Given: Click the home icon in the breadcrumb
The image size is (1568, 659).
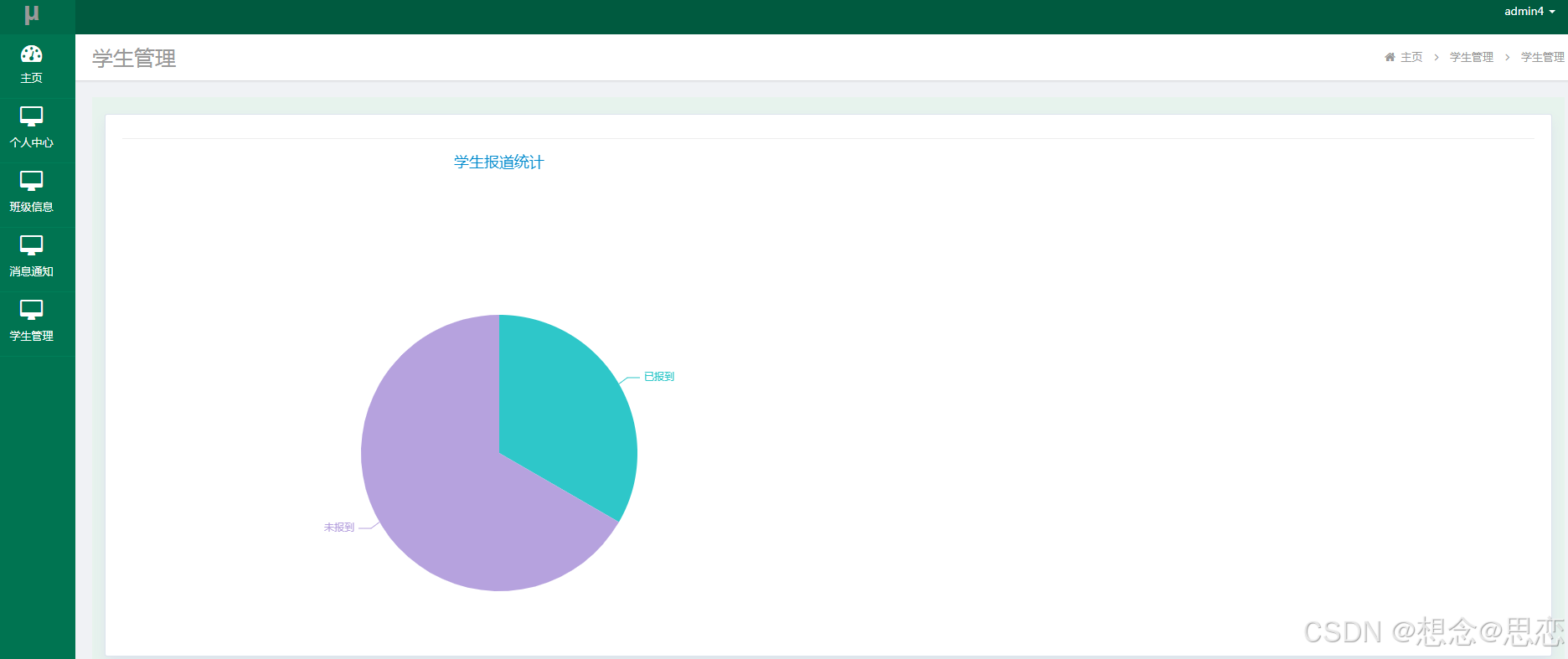Looking at the screenshot, I should (x=1390, y=57).
